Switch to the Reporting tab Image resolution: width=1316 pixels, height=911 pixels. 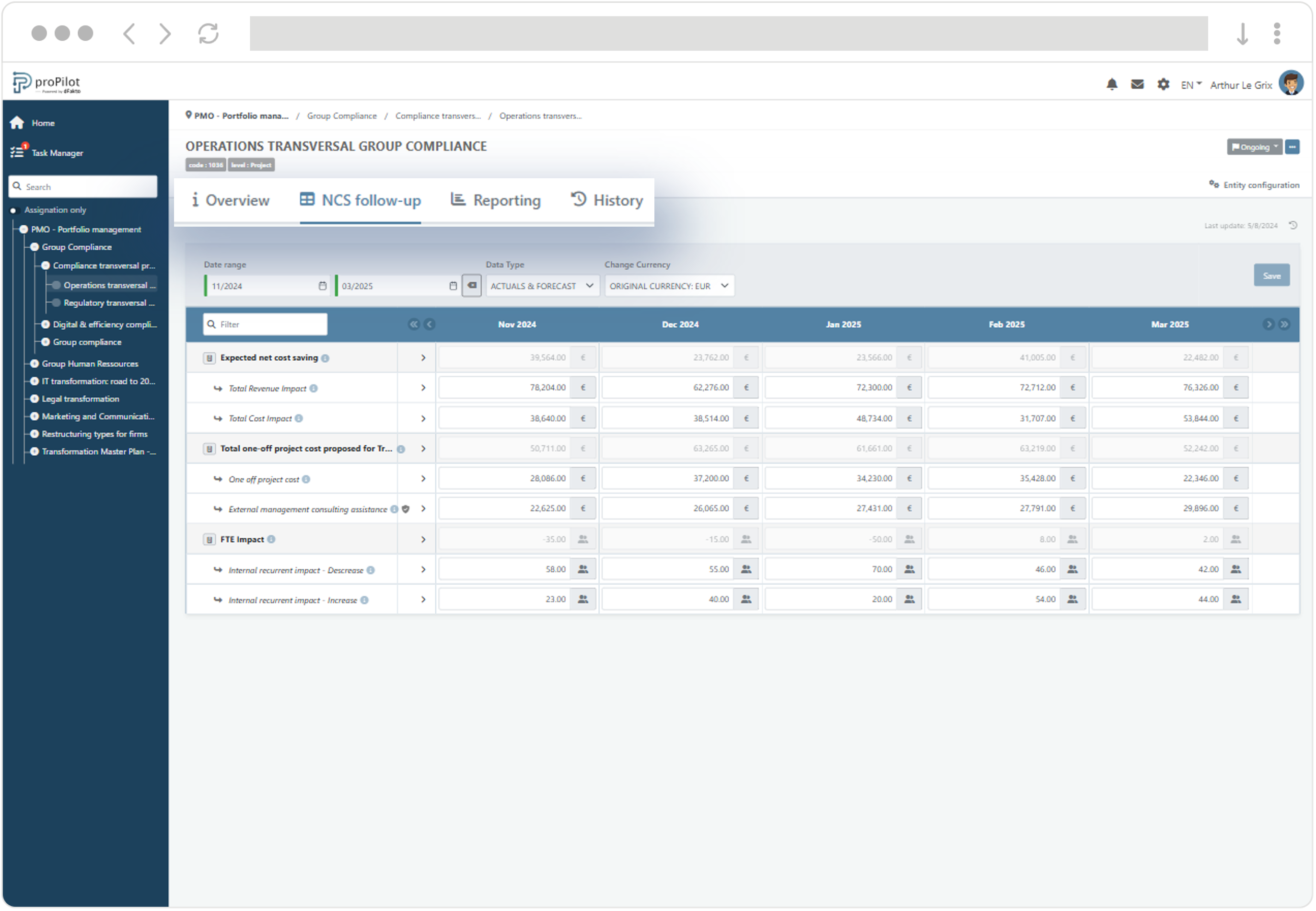pyautogui.click(x=496, y=200)
